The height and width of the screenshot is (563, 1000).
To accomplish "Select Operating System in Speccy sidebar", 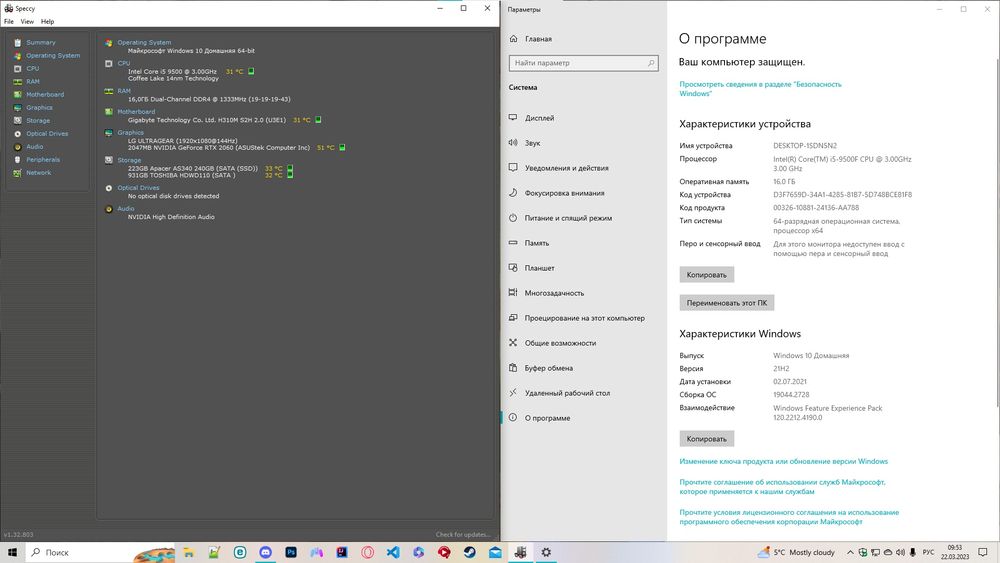I will tap(53, 55).
